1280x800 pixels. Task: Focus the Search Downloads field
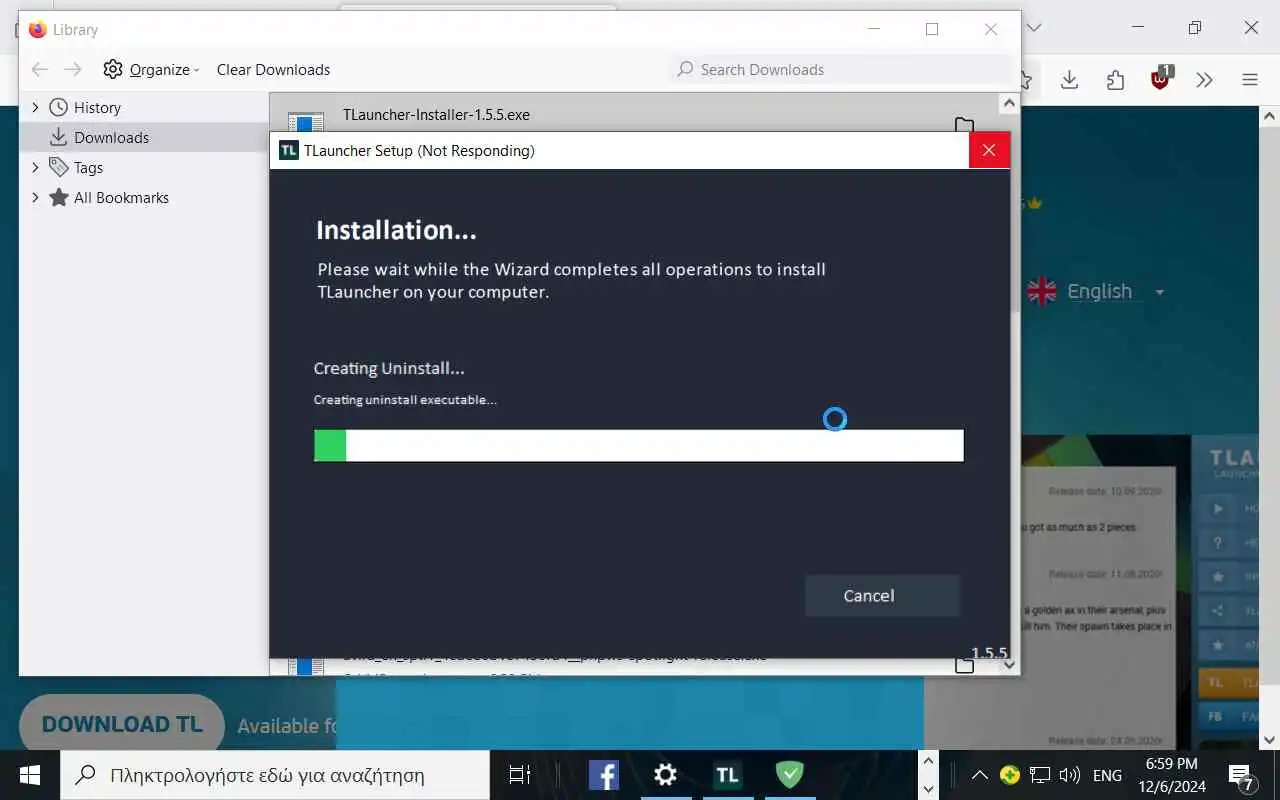point(842,69)
